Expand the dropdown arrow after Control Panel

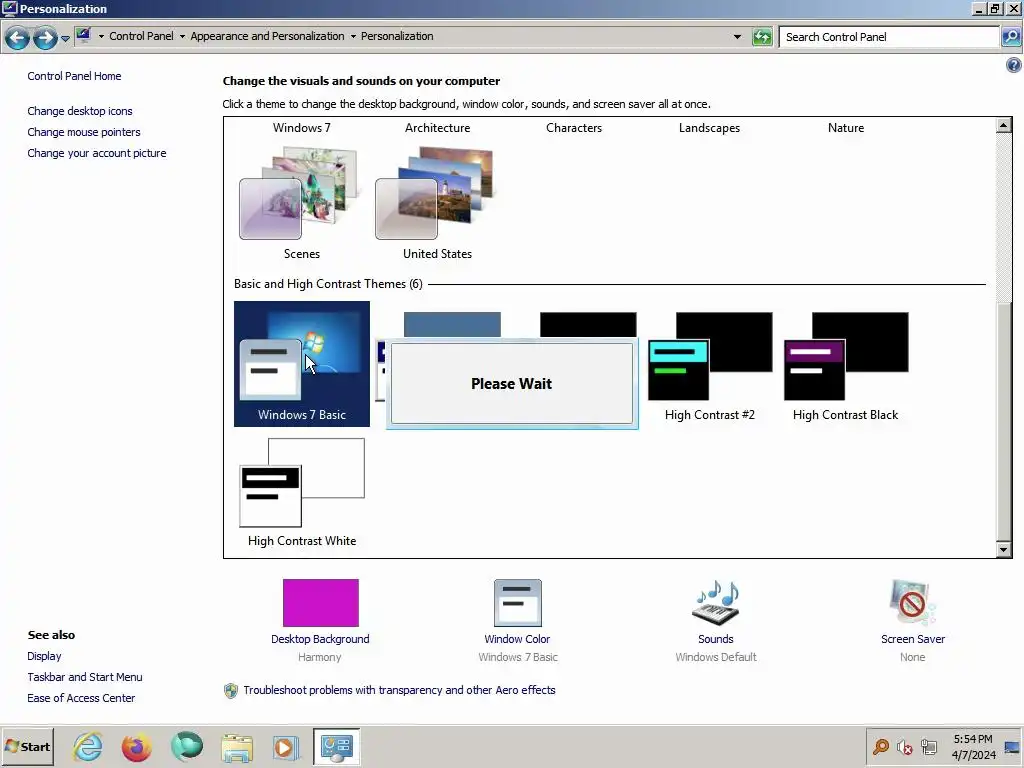click(182, 37)
